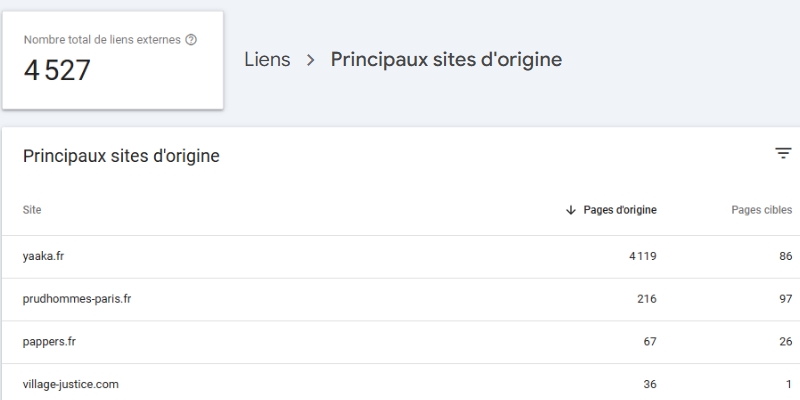
Task: Click the total external links card showing 4 527
Action: tap(112, 60)
